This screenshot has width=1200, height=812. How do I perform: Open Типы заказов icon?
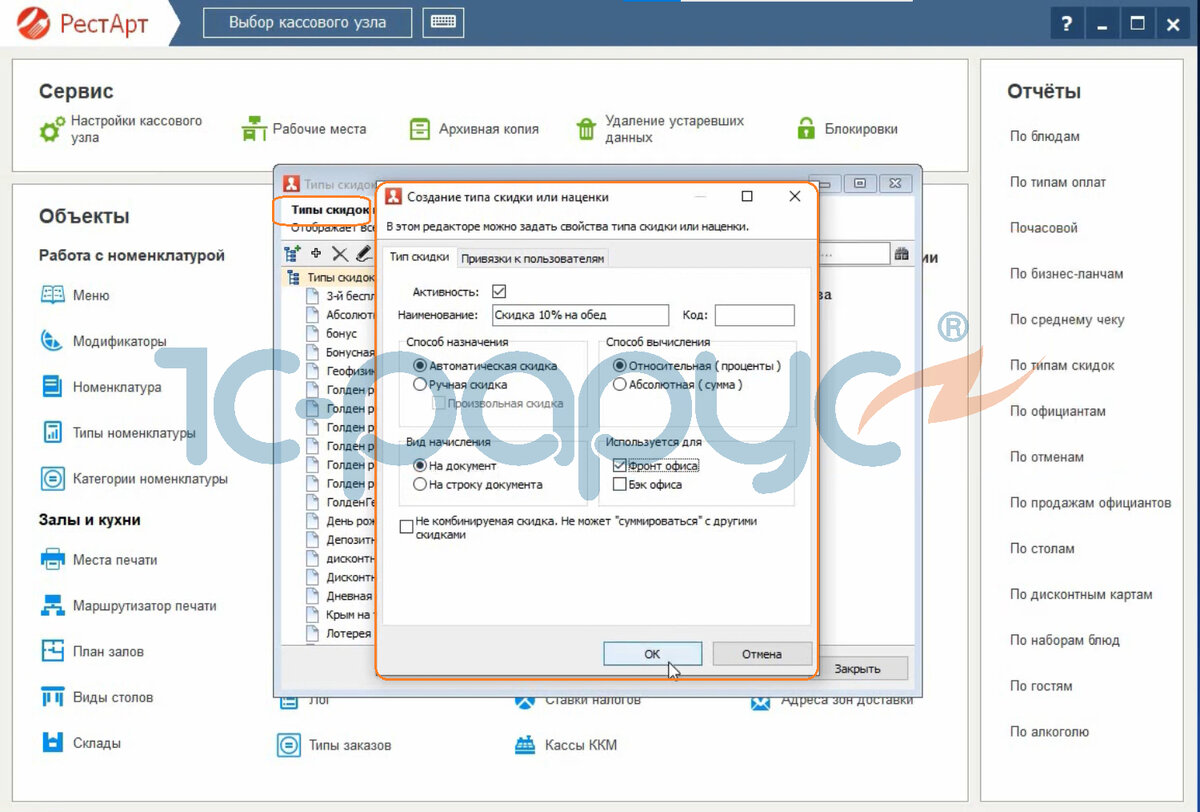[x=289, y=745]
